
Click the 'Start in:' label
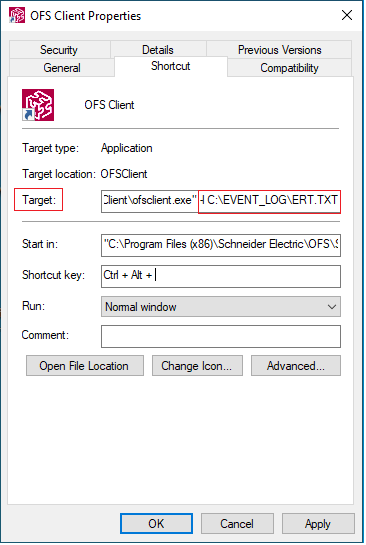point(40,244)
